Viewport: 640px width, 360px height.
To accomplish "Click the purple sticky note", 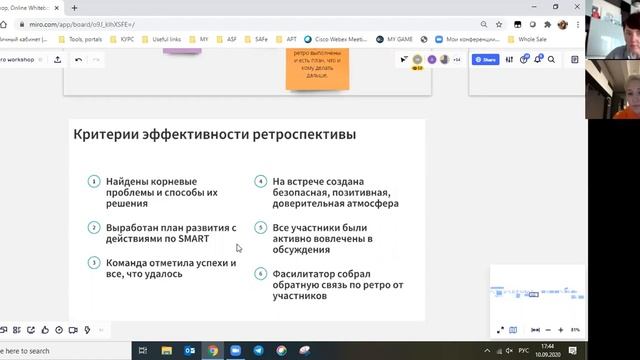I will pos(182,51).
